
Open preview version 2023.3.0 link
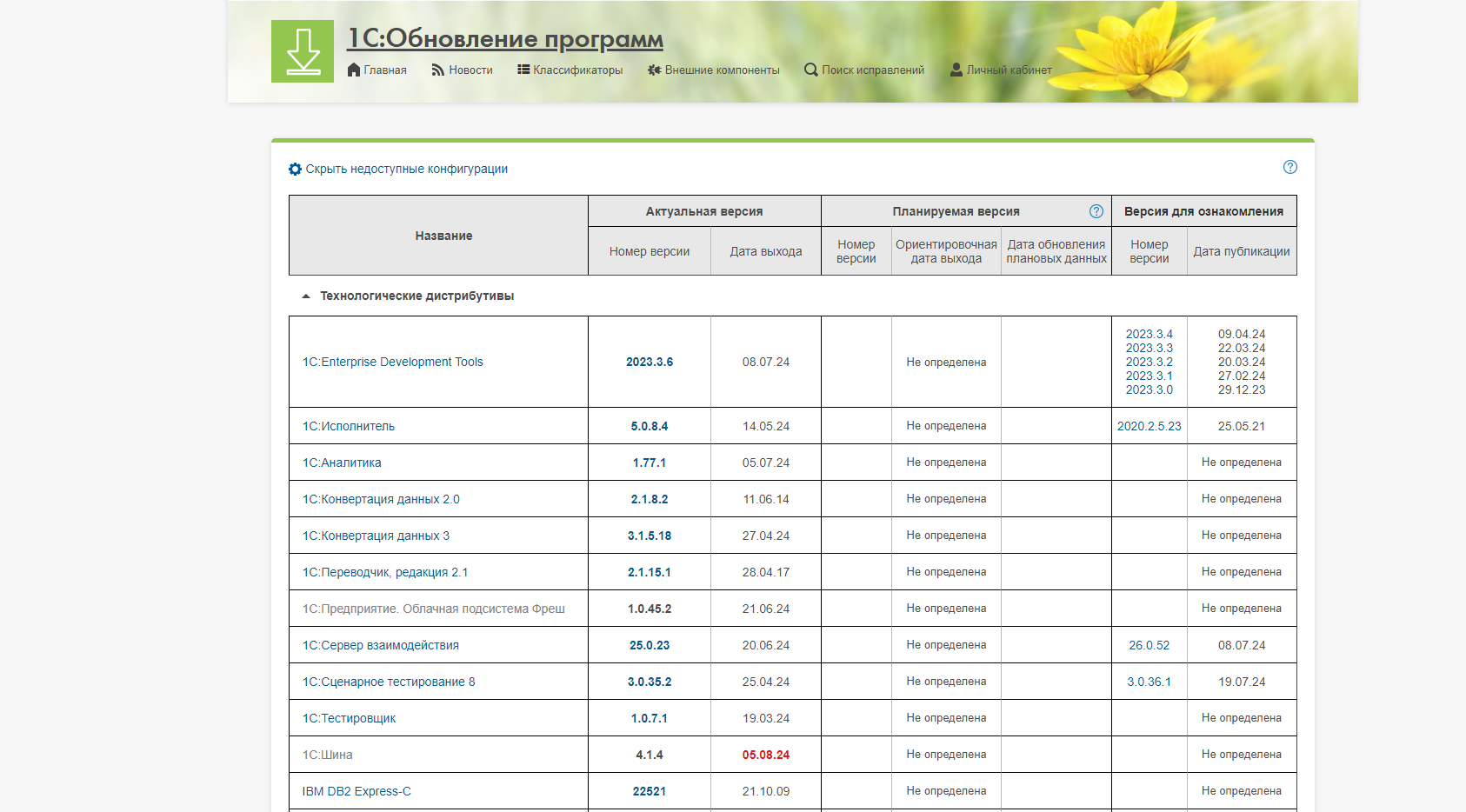pyautogui.click(x=1149, y=389)
